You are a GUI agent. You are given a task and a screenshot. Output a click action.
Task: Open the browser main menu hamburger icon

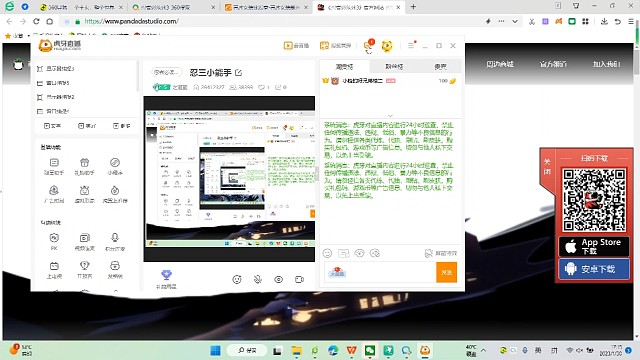click(x=631, y=21)
